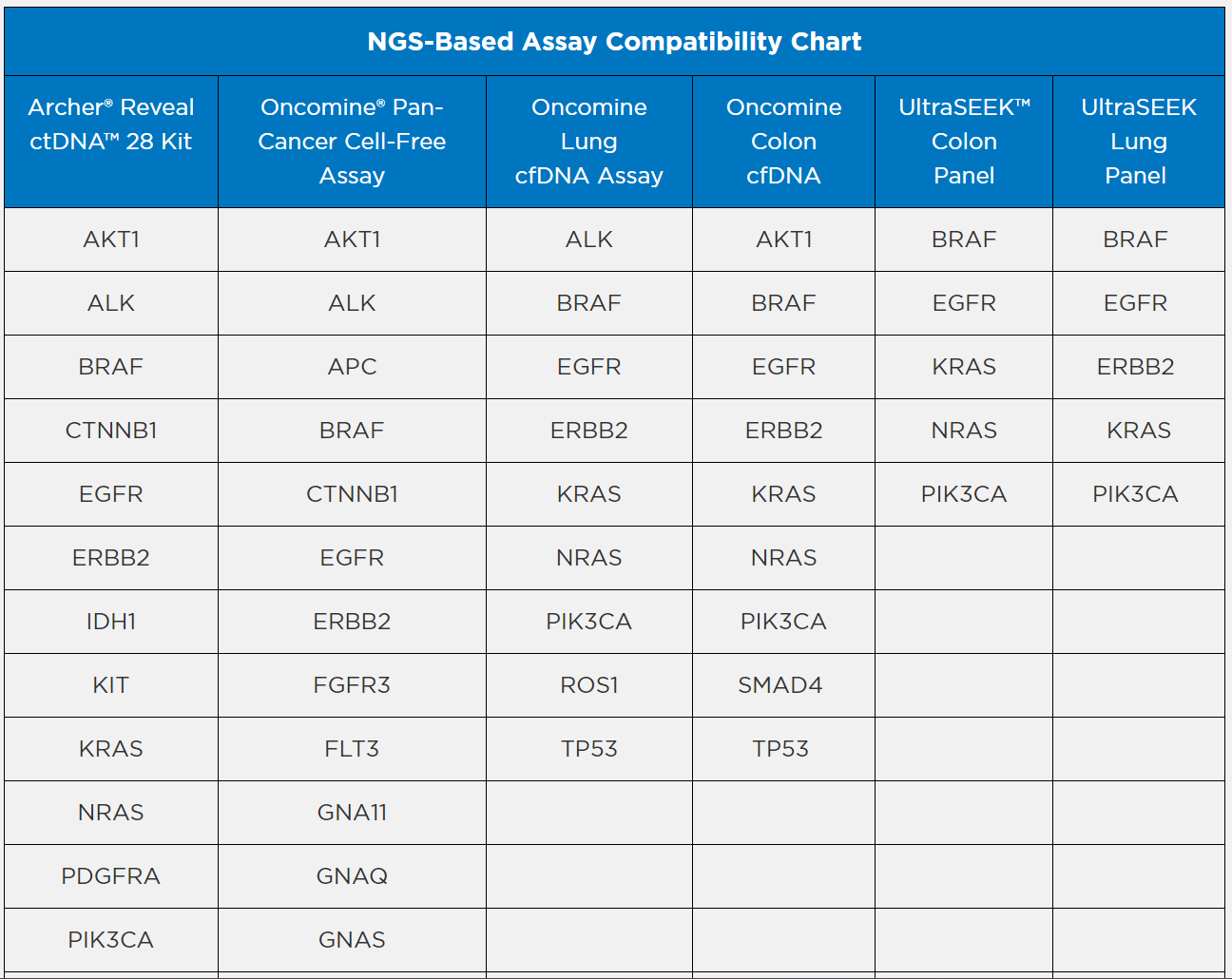Select NRAS in the UltraSEEK Colon Panel column
Image resolution: width=1232 pixels, height=979 pixels.
964,431
